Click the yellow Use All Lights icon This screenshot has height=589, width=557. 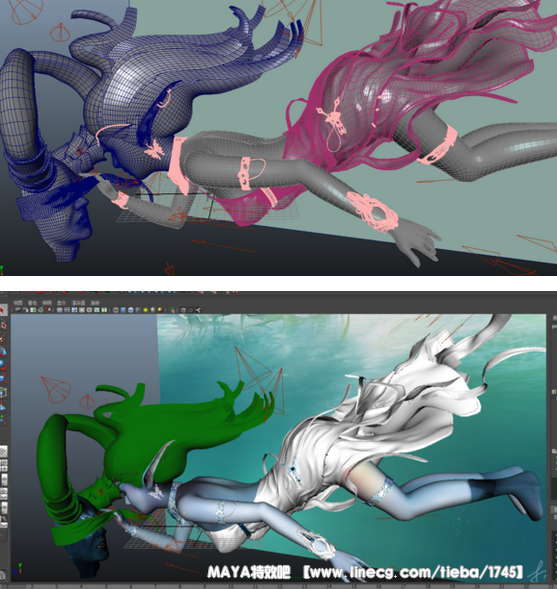145,310
